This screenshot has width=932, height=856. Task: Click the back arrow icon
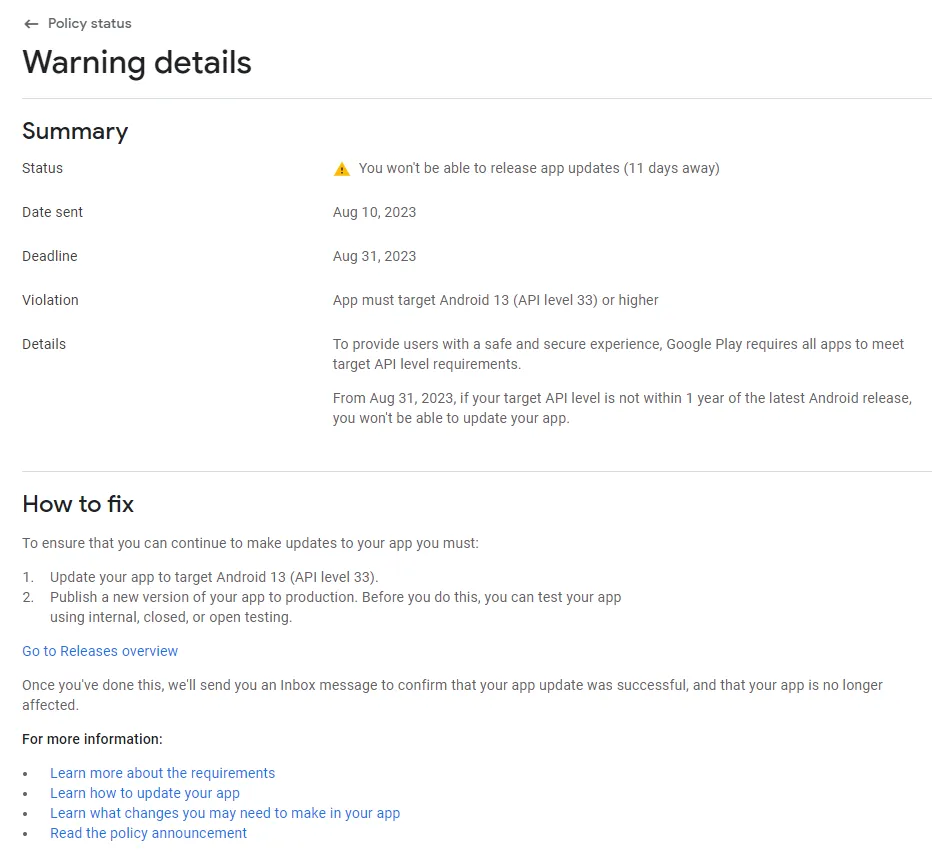(x=31, y=24)
